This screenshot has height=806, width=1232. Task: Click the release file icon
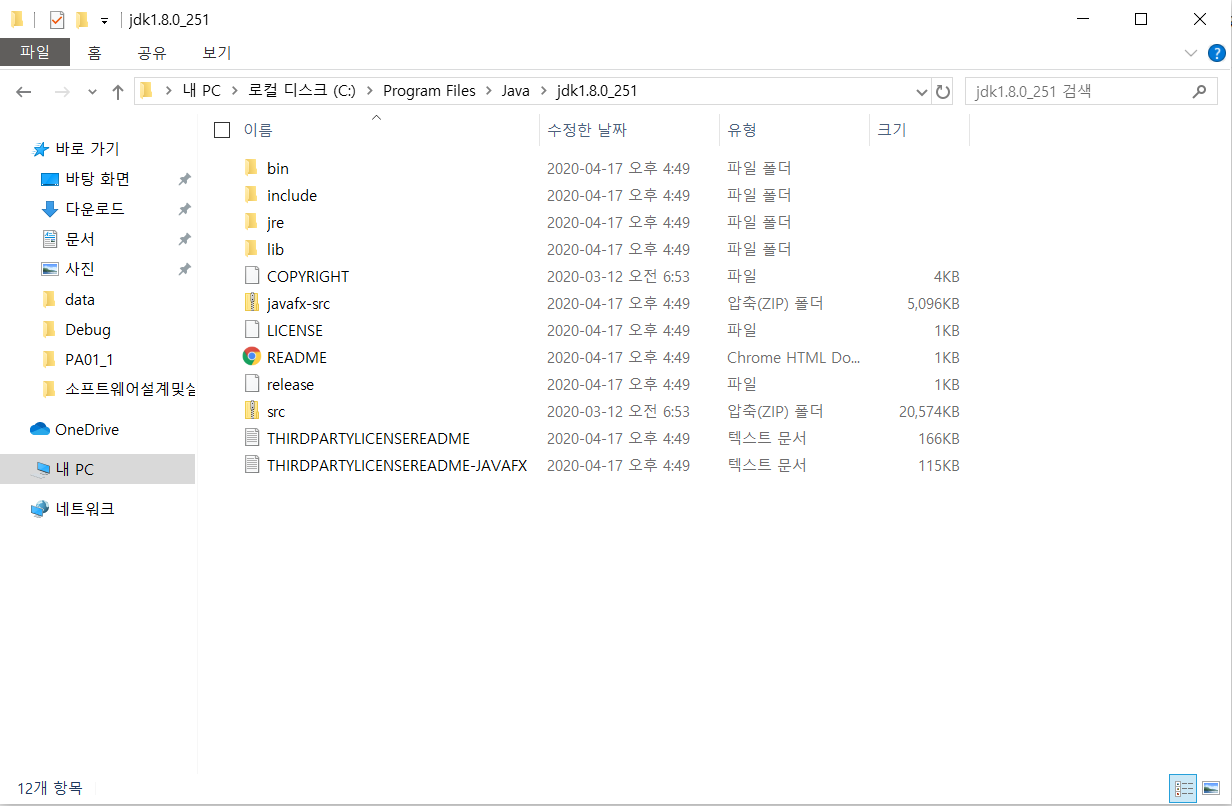click(251, 384)
